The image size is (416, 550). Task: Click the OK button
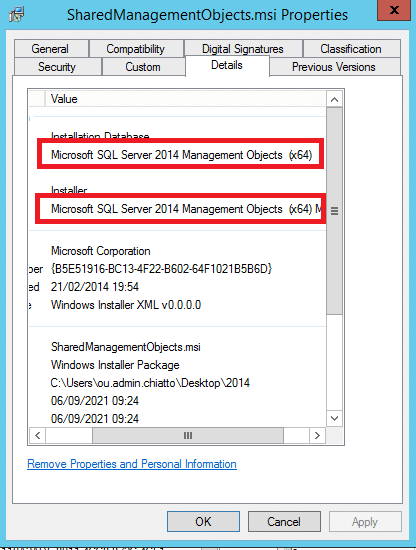[x=203, y=522]
